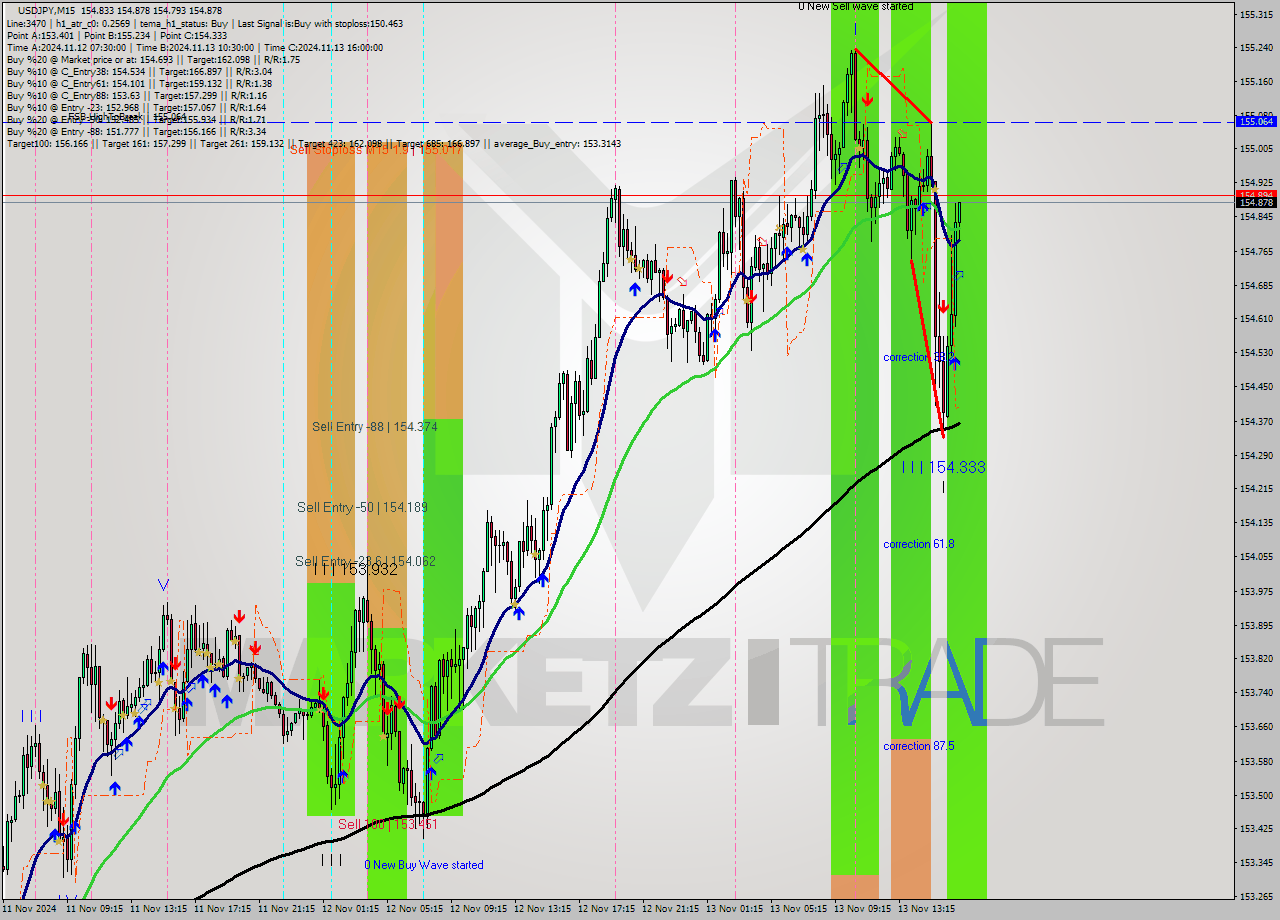Click the '12 Nov 05:15' time label
Viewport: 1280px width, 920px height.
[414, 909]
